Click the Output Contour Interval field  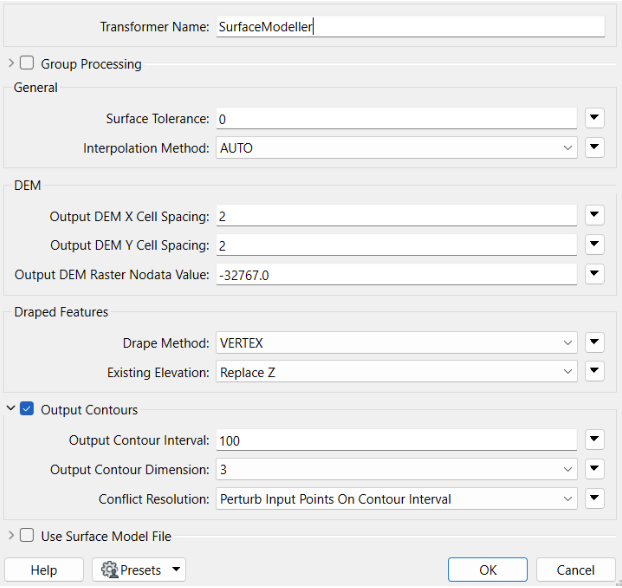click(396, 440)
